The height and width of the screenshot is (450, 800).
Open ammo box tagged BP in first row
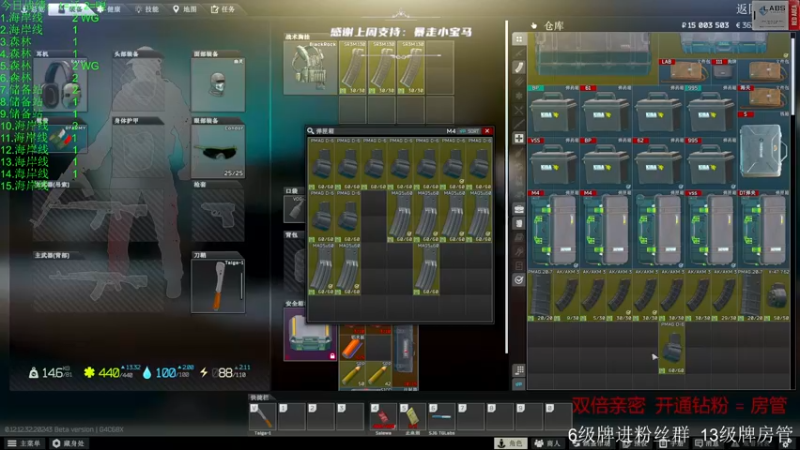pos(554,111)
